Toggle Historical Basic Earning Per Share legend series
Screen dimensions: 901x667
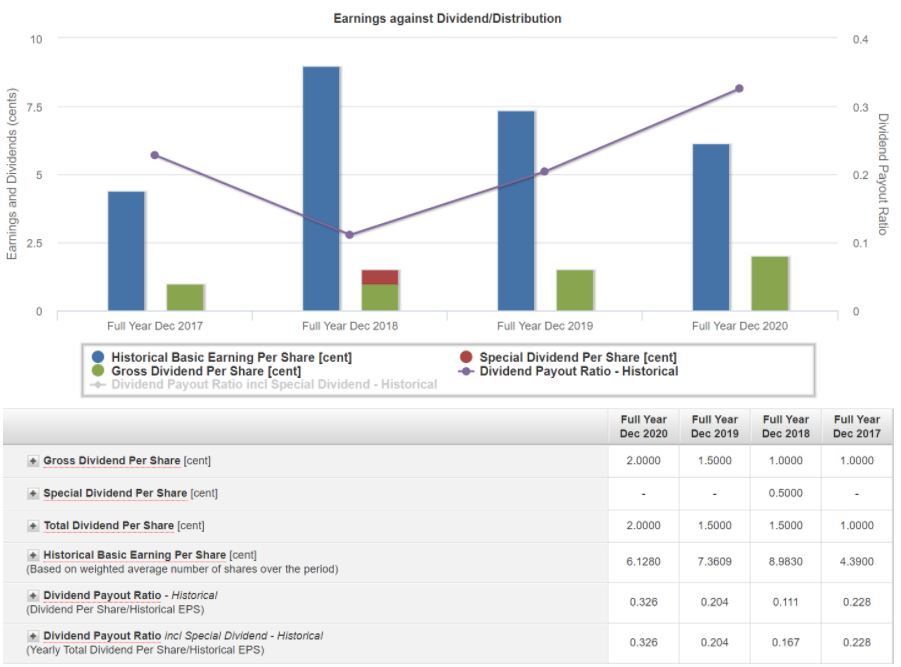coord(231,357)
